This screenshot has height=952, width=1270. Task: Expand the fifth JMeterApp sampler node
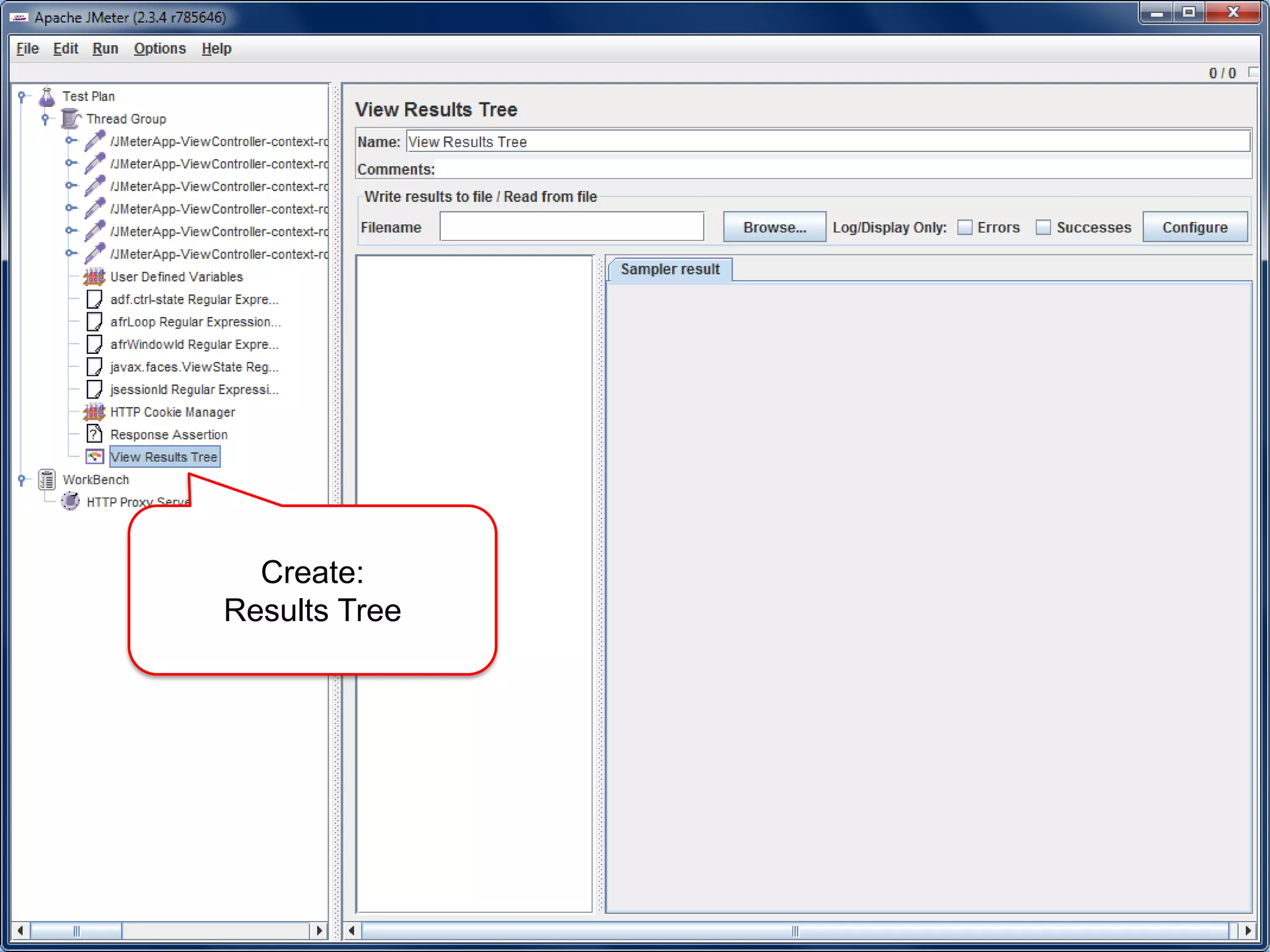71,231
